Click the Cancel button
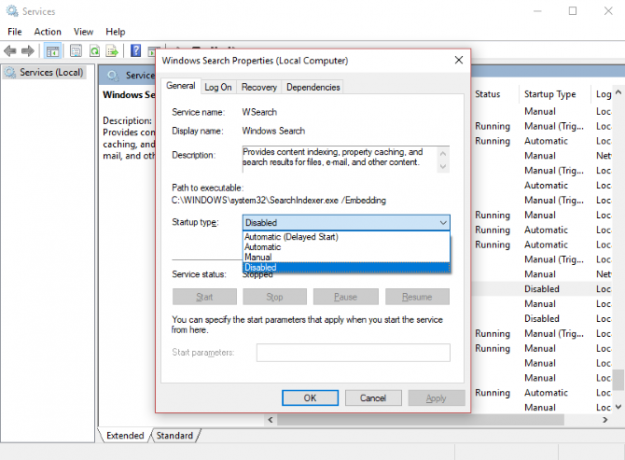Viewport: 625px width, 460px height. [x=373, y=398]
